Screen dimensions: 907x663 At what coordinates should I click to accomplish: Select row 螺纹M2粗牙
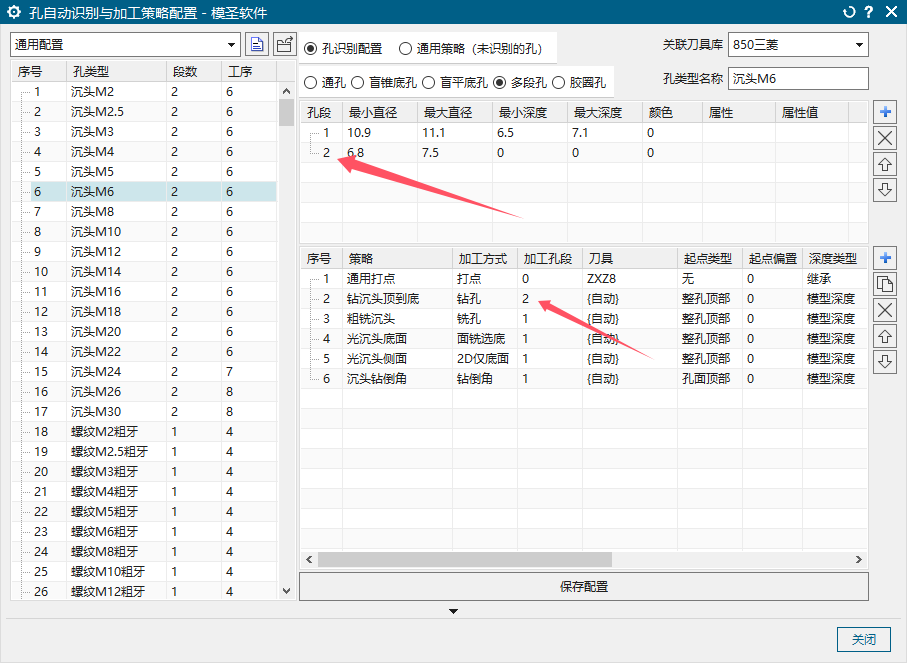coord(144,432)
